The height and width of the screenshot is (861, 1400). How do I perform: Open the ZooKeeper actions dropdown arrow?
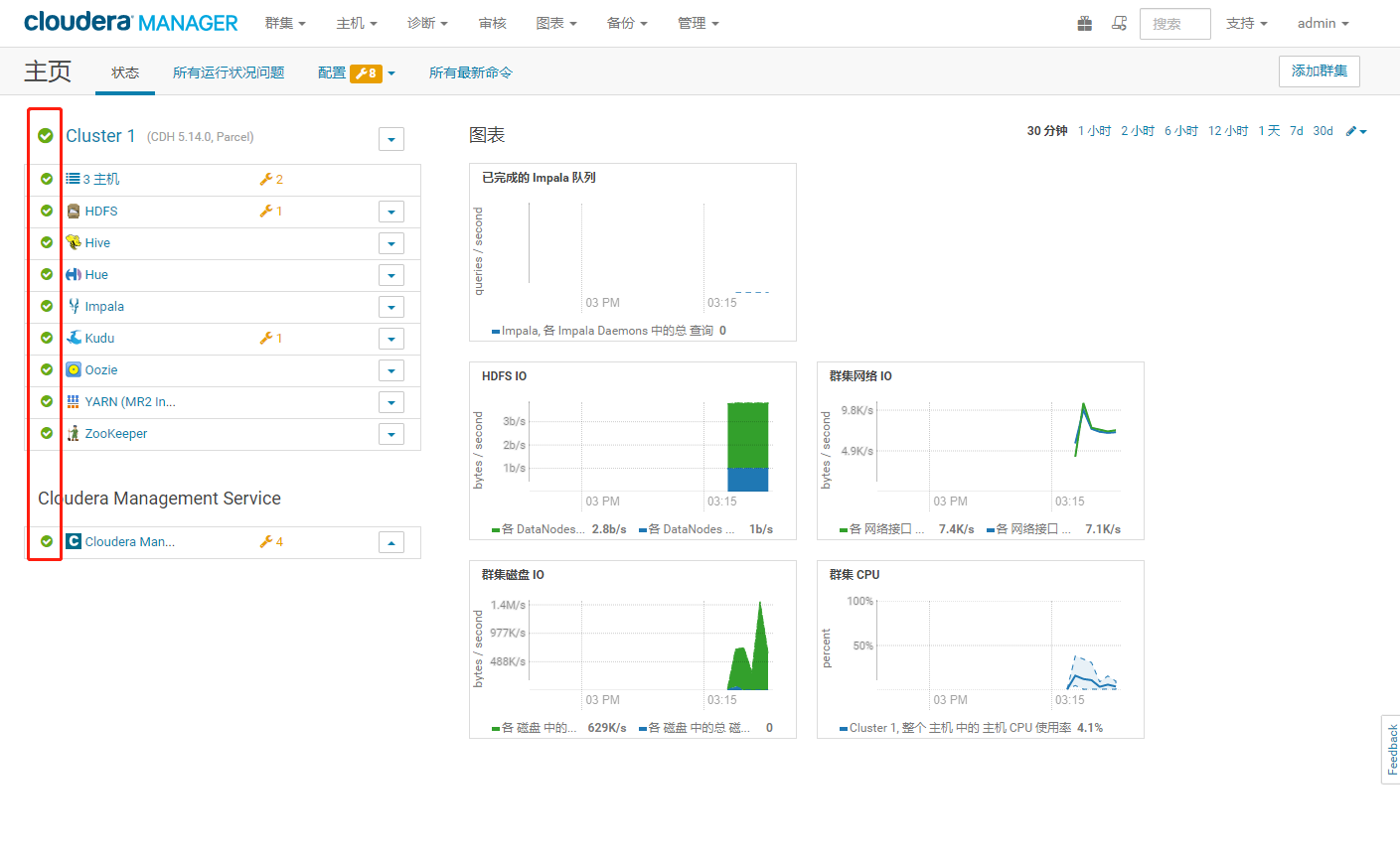coord(391,434)
